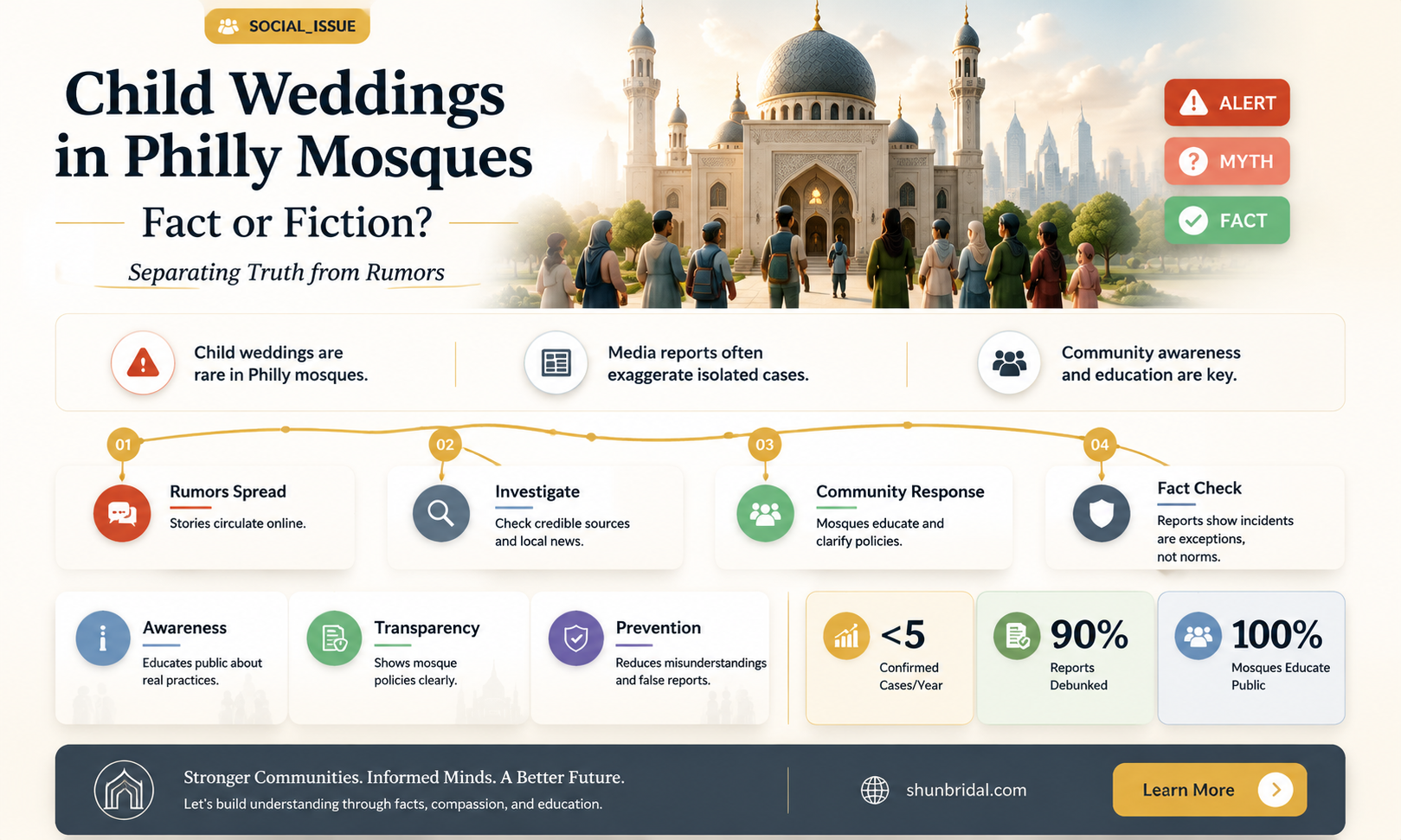Image resolution: width=1401 pixels, height=840 pixels.
Task: Click the arrow chevron in Learn More
Action: pos(1276,790)
